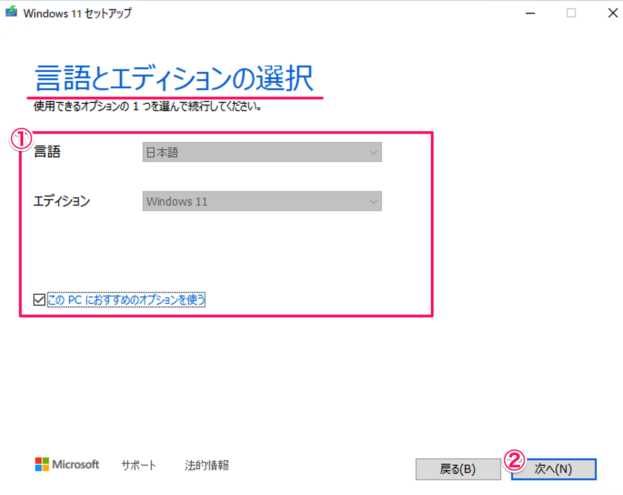Click the この PC におすすめのオプションを使う label text

[x=126, y=300]
